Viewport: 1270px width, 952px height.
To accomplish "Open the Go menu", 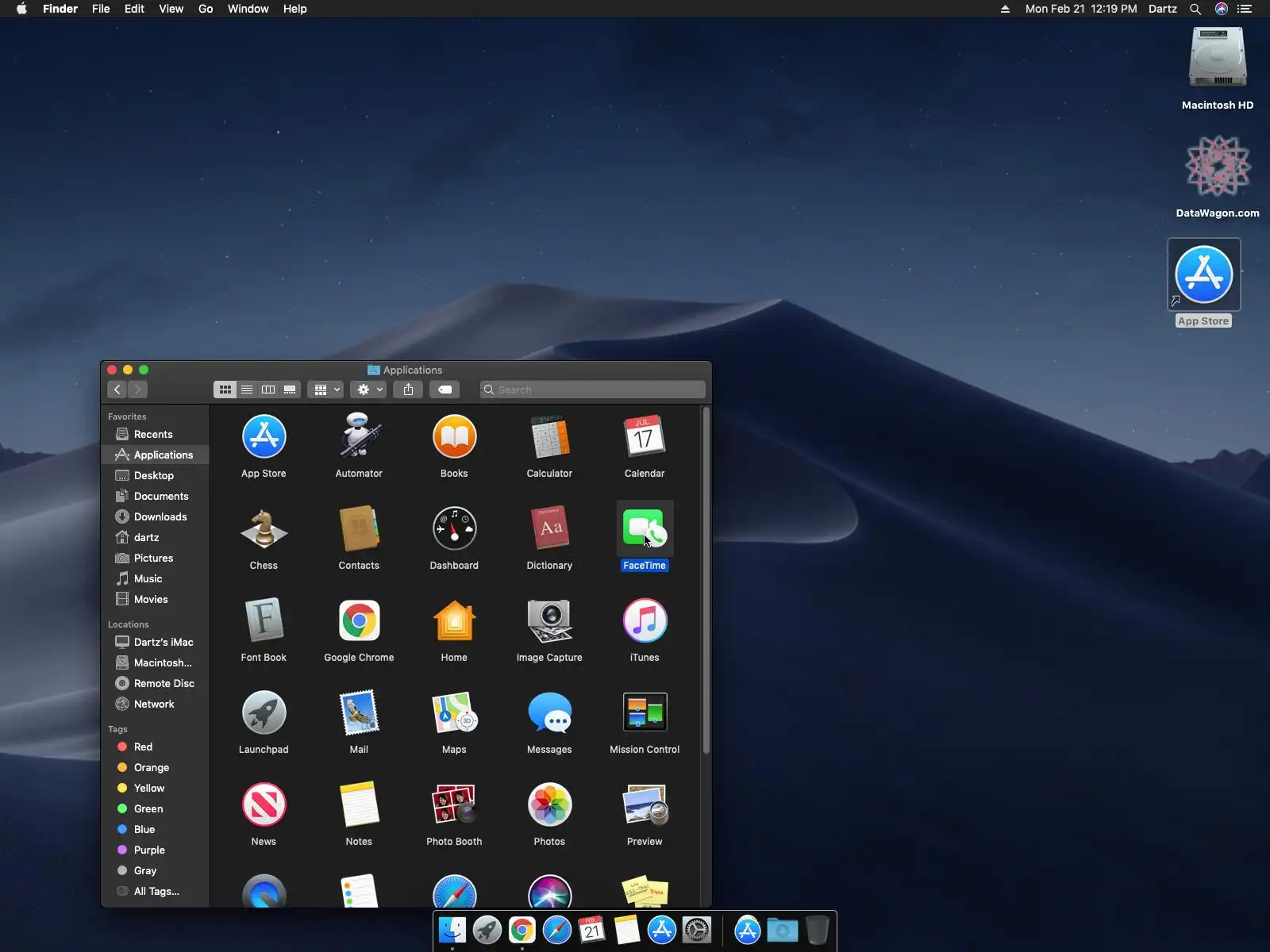I will pos(206,9).
